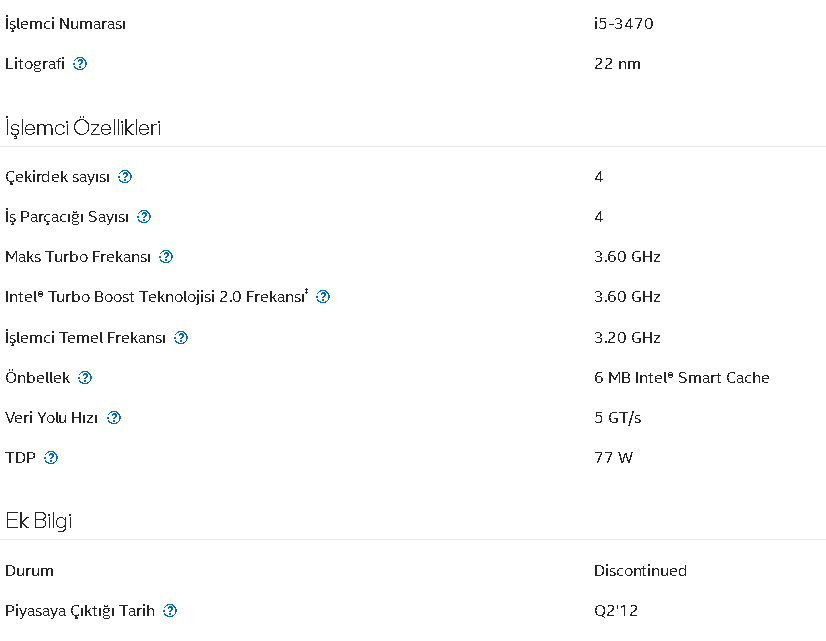Screen dimensions: 826x641
Task: Click help icon next to Litografi
Action: (x=80, y=64)
